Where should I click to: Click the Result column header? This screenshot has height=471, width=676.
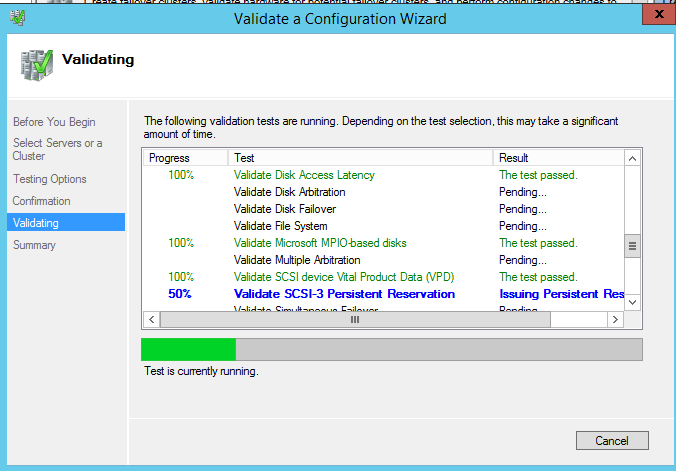click(x=559, y=158)
